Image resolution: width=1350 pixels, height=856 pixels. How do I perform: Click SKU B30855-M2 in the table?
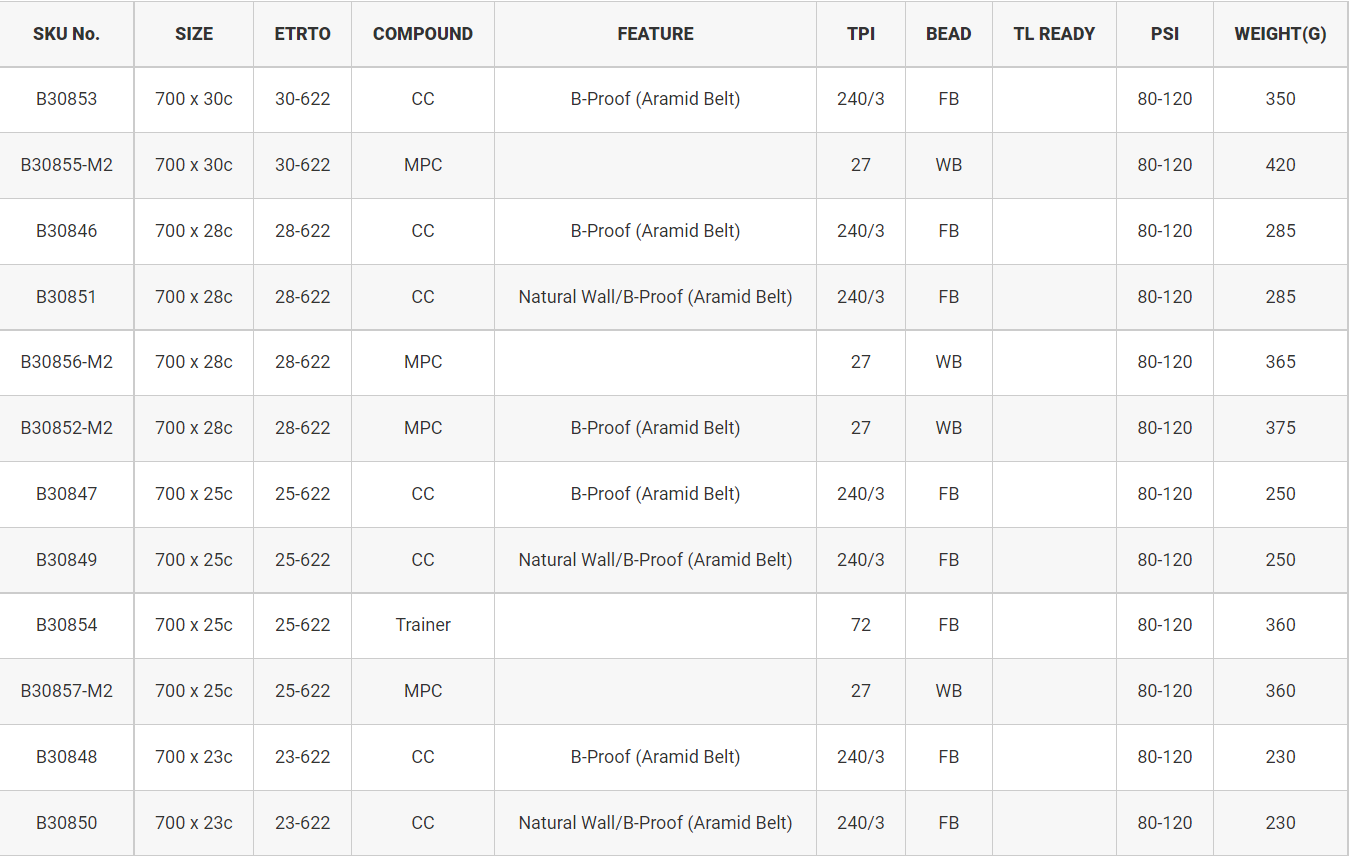point(66,165)
